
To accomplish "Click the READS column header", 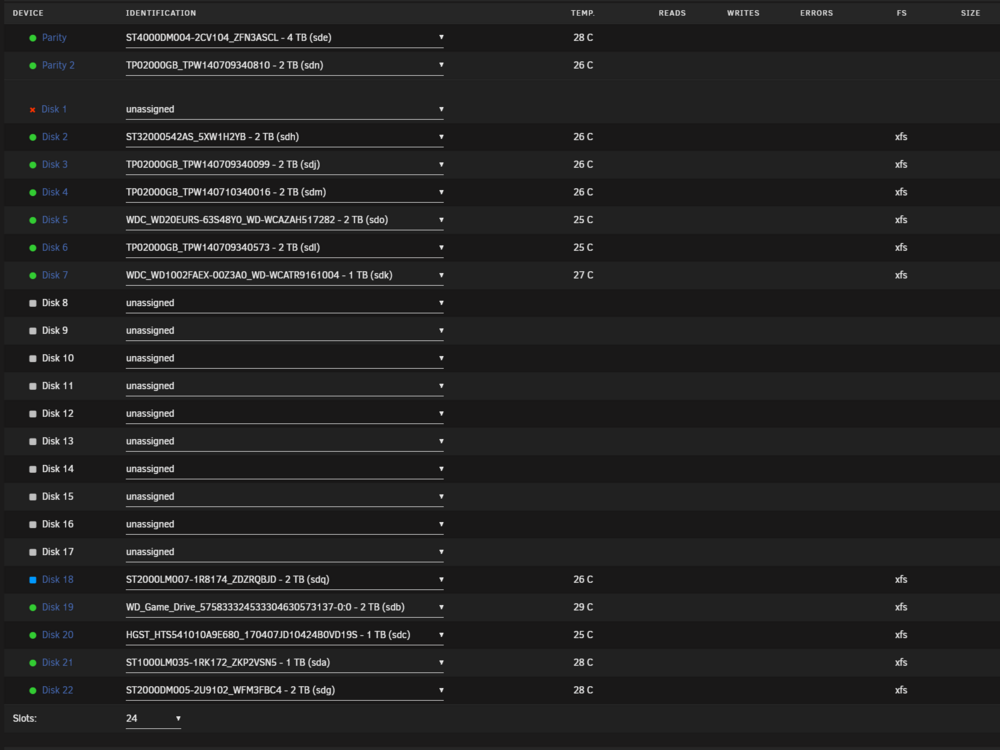I will point(672,13).
